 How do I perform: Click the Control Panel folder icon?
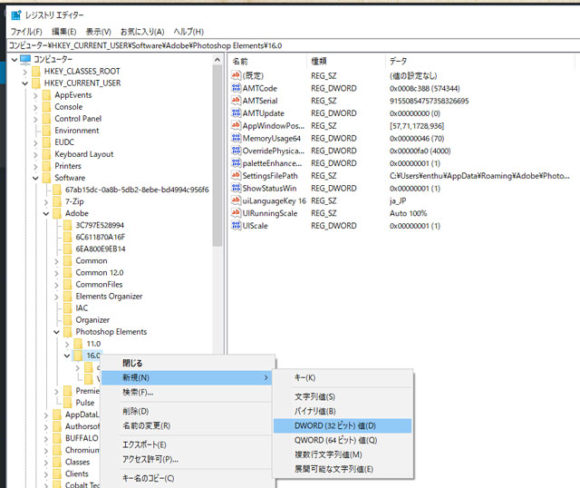pos(47,118)
